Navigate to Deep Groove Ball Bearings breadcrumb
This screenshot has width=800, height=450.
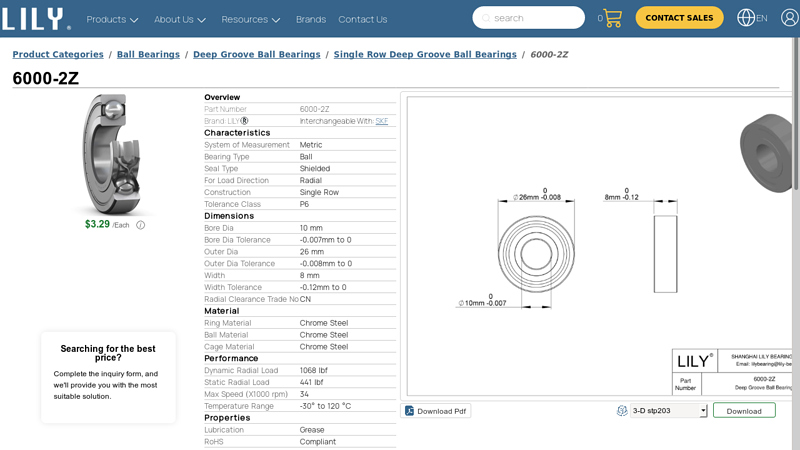[x=257, y=54]
